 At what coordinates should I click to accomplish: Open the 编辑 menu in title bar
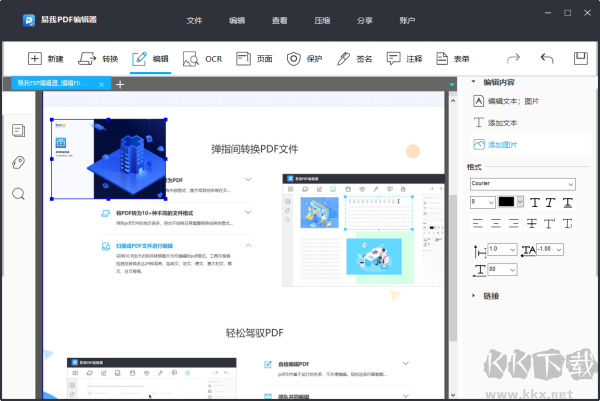click(237, 20)
